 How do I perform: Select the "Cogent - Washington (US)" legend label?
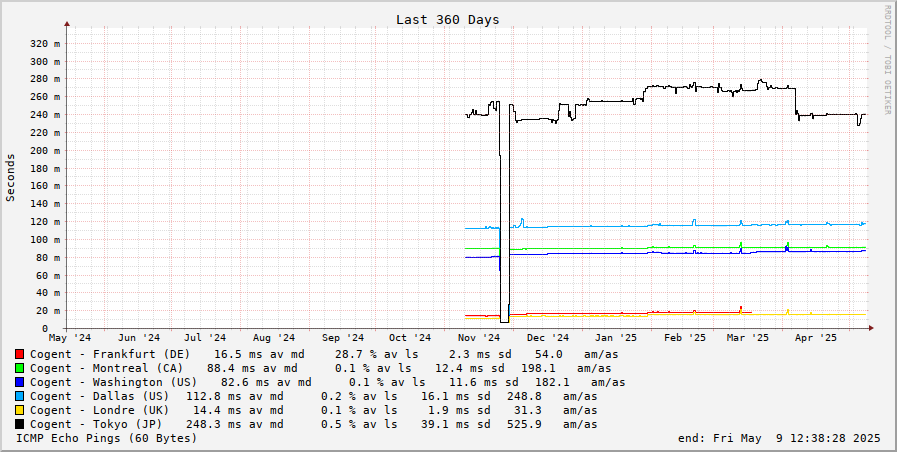pos(113,382)
